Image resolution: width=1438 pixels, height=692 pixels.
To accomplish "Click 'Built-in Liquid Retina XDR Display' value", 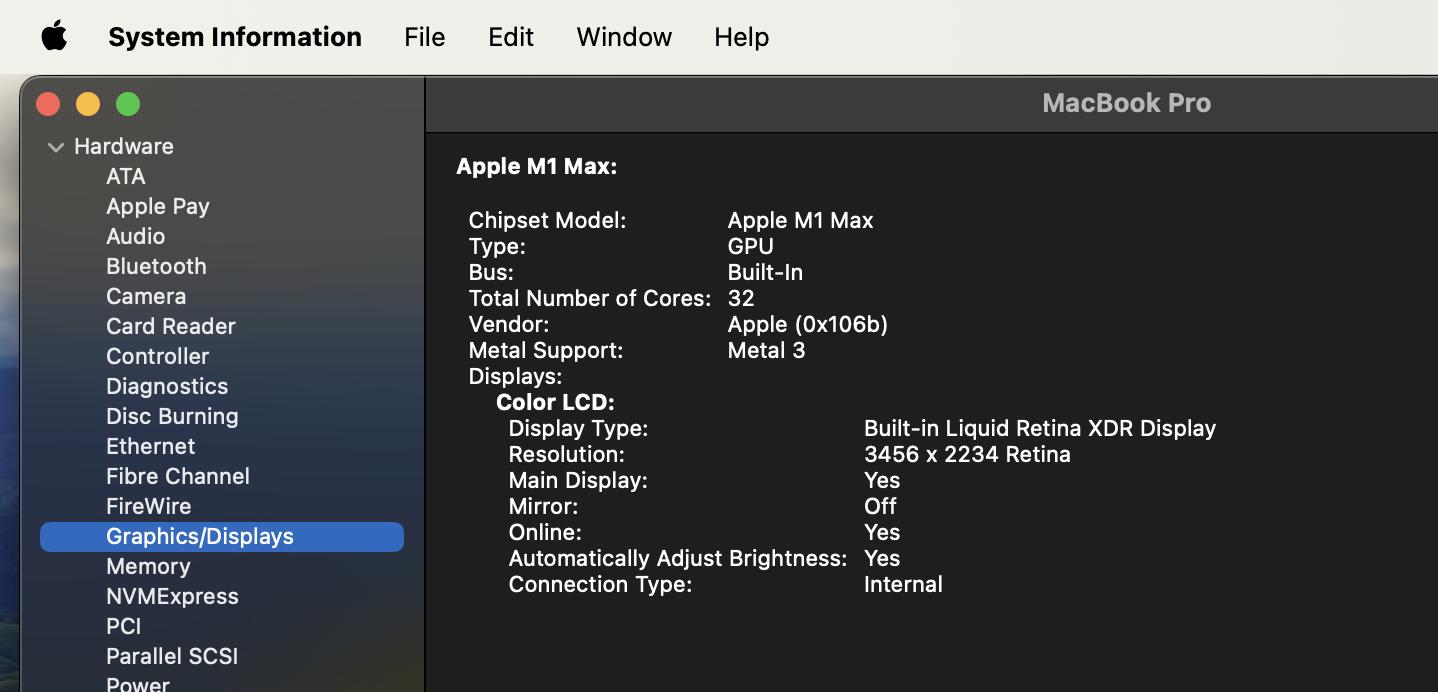I will pos(1040,428).
